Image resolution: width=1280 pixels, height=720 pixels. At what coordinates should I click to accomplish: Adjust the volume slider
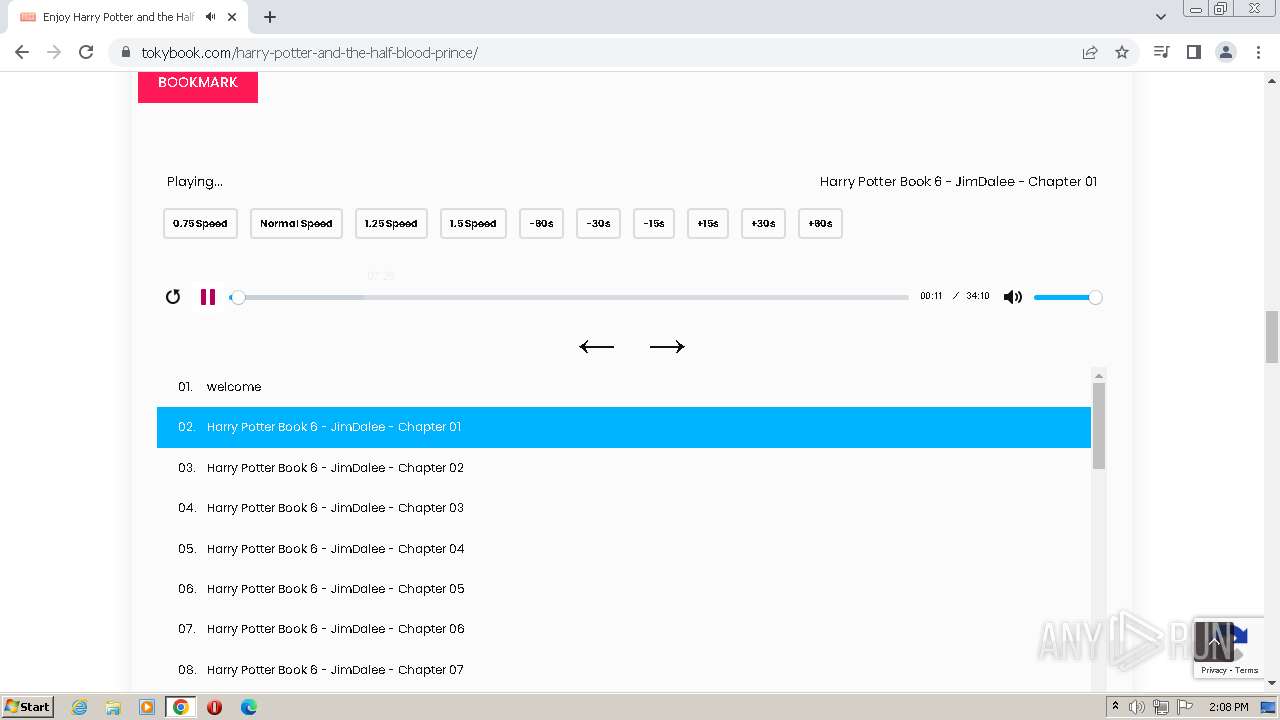tap(1067, 297)
